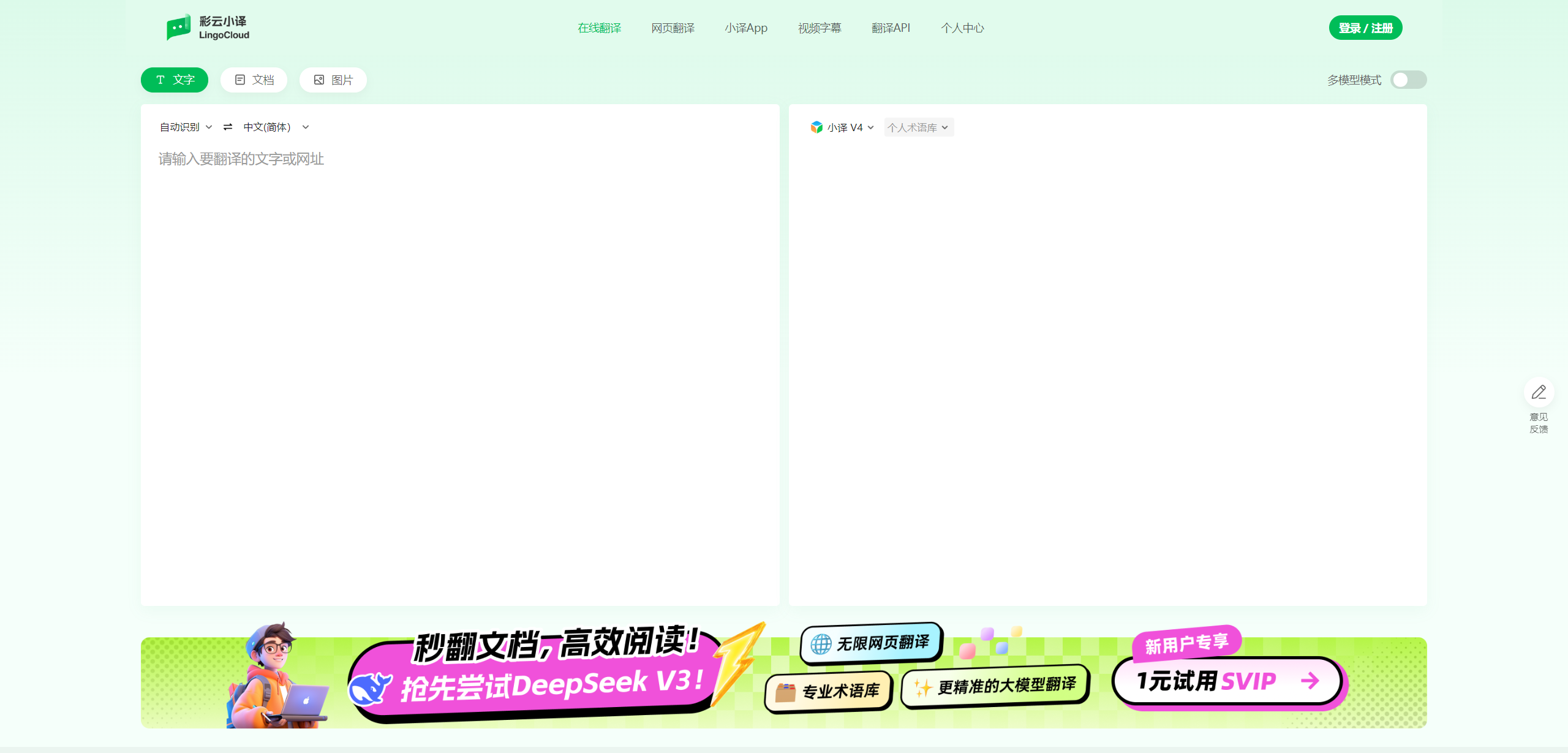Screen dimensions: 1568x753
Task: Switch to 图片 image translation mode
Action: pyautogui.click(x=333, y=80)
